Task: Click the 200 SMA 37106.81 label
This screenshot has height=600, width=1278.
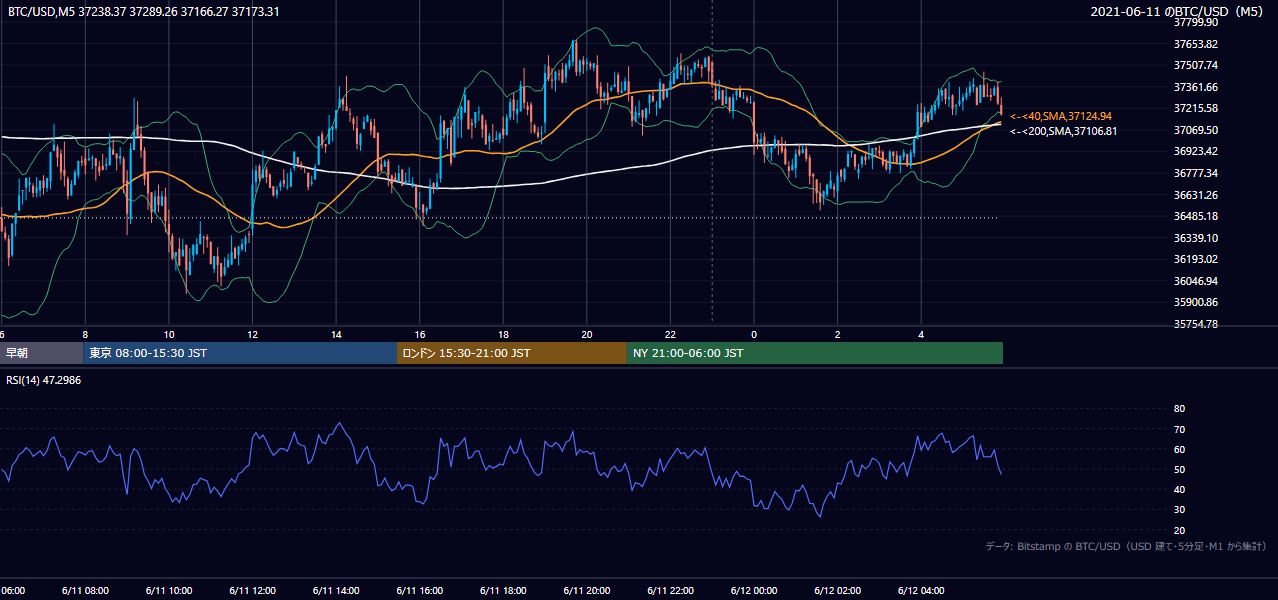Action: [1063, 131]
